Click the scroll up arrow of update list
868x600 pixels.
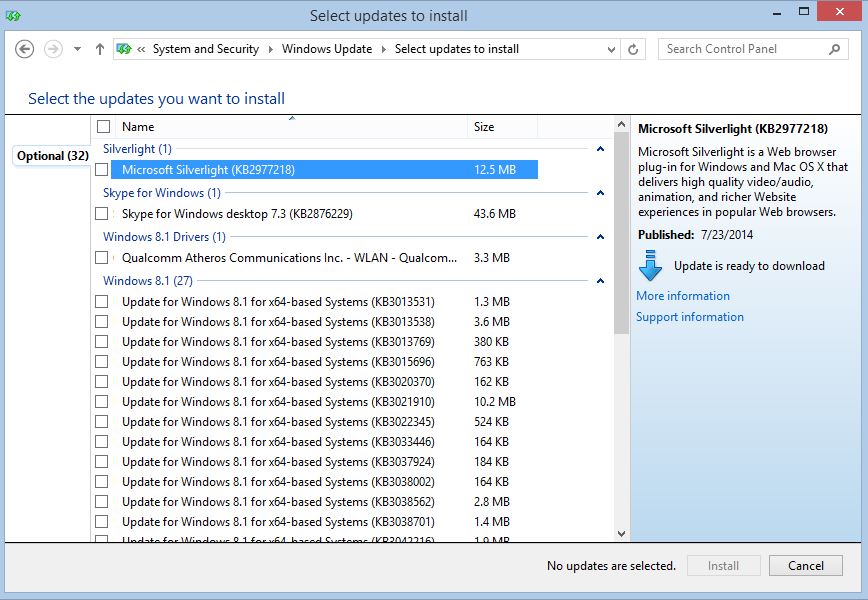click(x=621, y=125)
